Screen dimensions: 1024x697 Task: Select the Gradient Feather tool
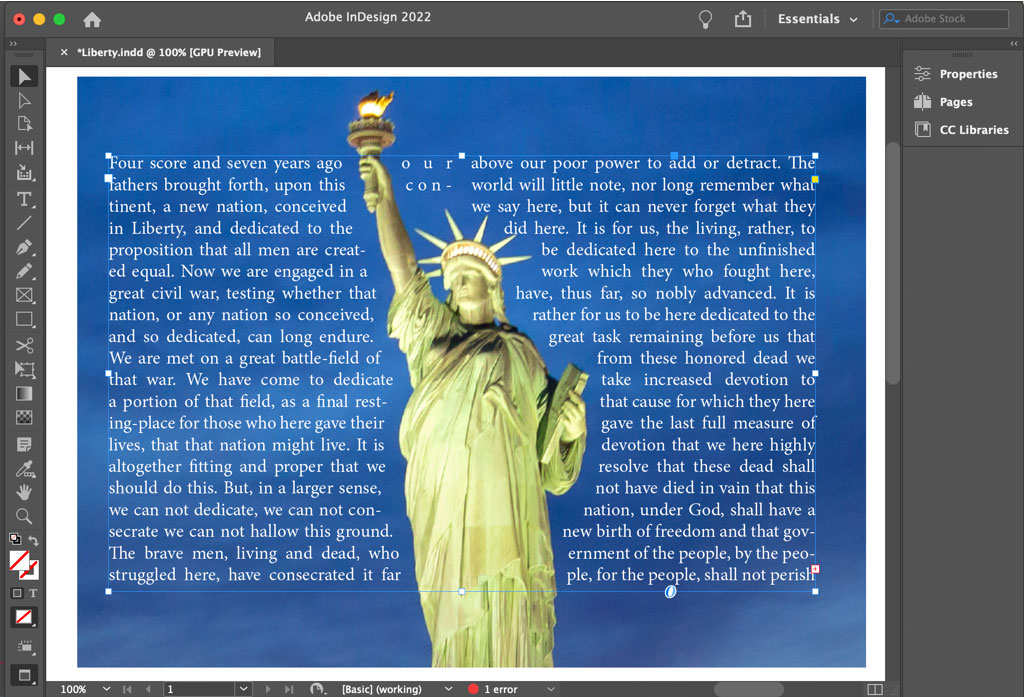click(x=24, y=417)
